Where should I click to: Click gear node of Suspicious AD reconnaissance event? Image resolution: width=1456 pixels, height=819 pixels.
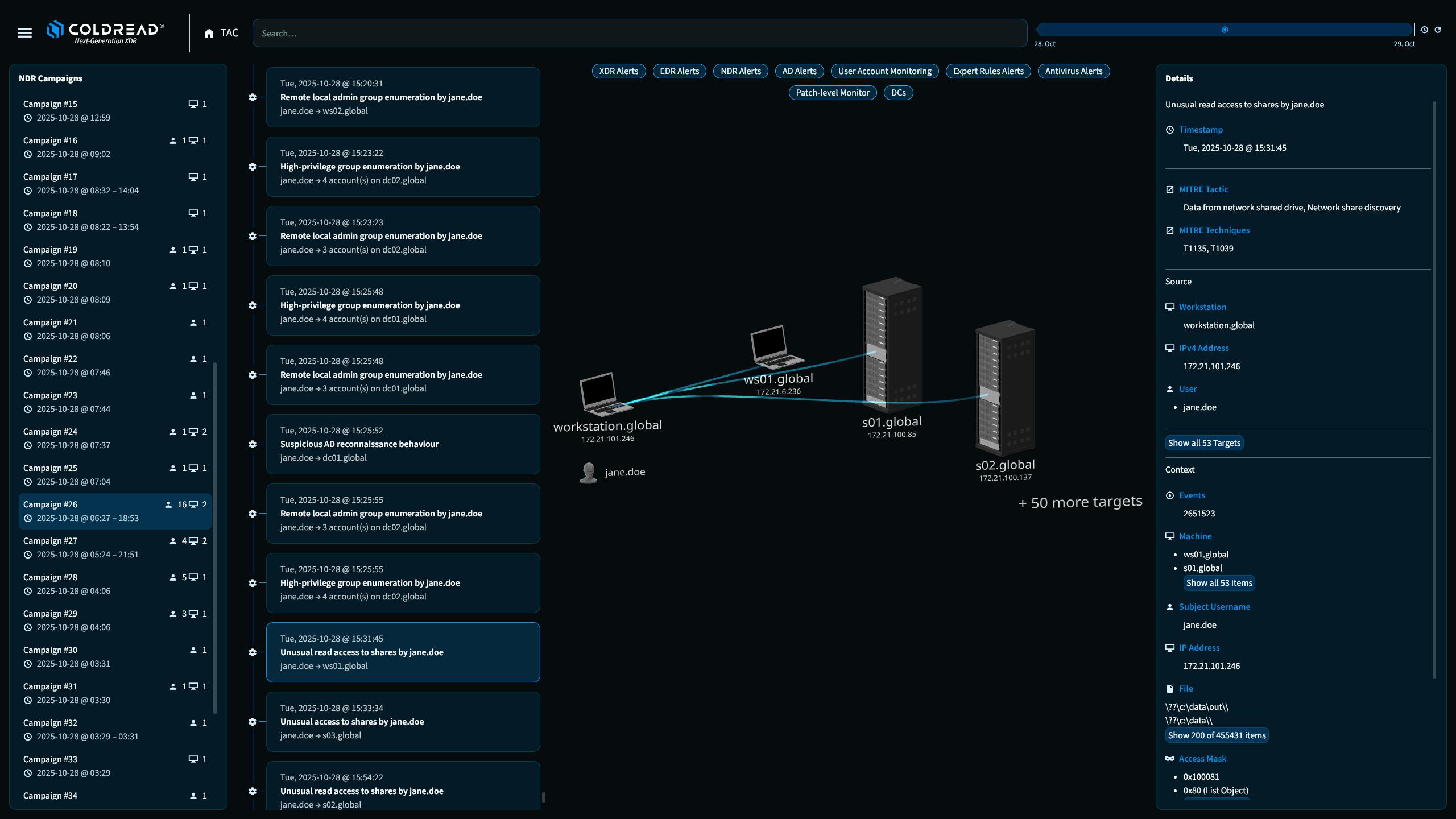[x=253, y=444]
